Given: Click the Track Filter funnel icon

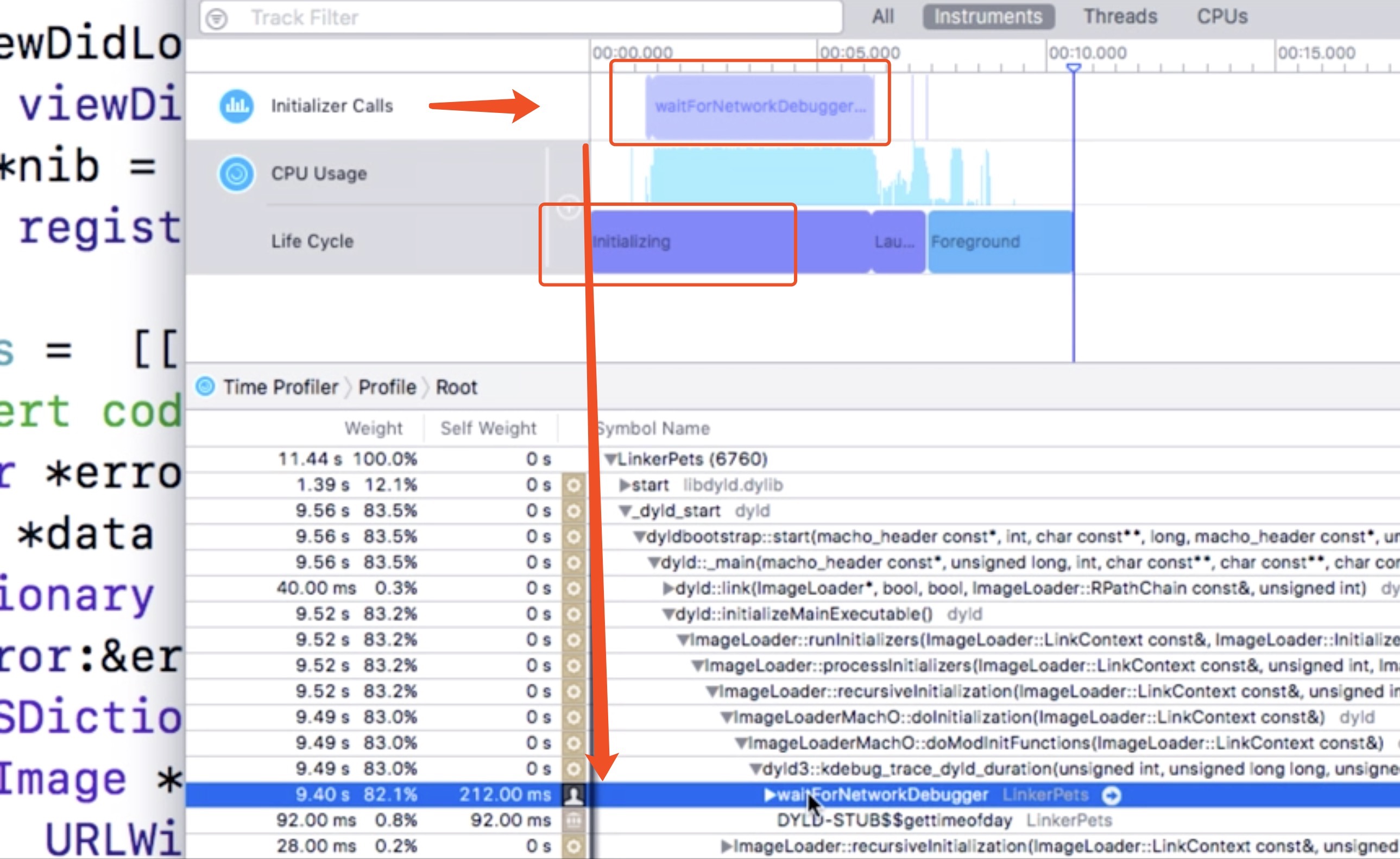Looking at the screenshot, I should [217, 19].
